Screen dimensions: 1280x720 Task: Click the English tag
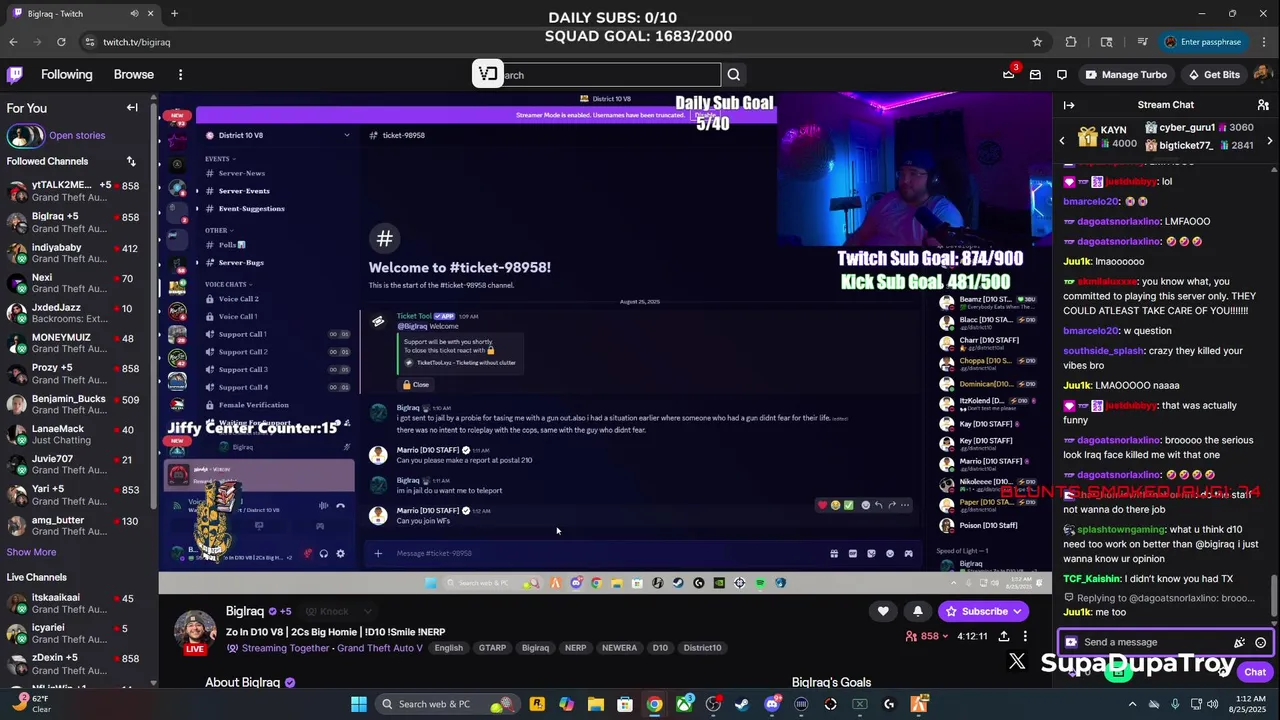[449, 648]
